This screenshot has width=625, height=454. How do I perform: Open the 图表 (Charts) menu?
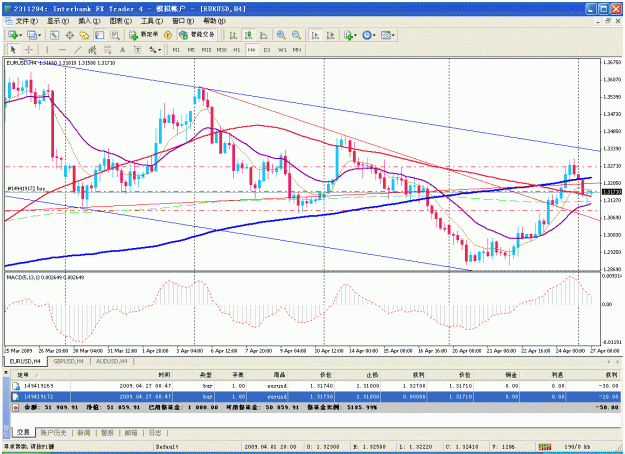(120, 21)
